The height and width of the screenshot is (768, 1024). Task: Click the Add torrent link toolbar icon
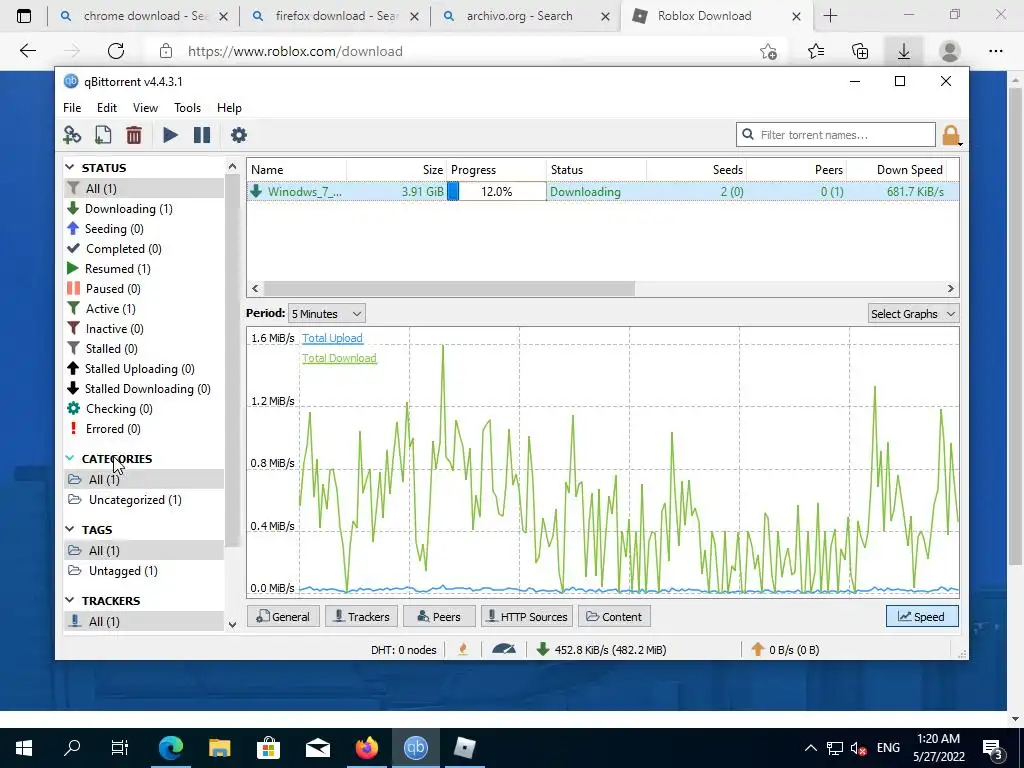(72, 135)
